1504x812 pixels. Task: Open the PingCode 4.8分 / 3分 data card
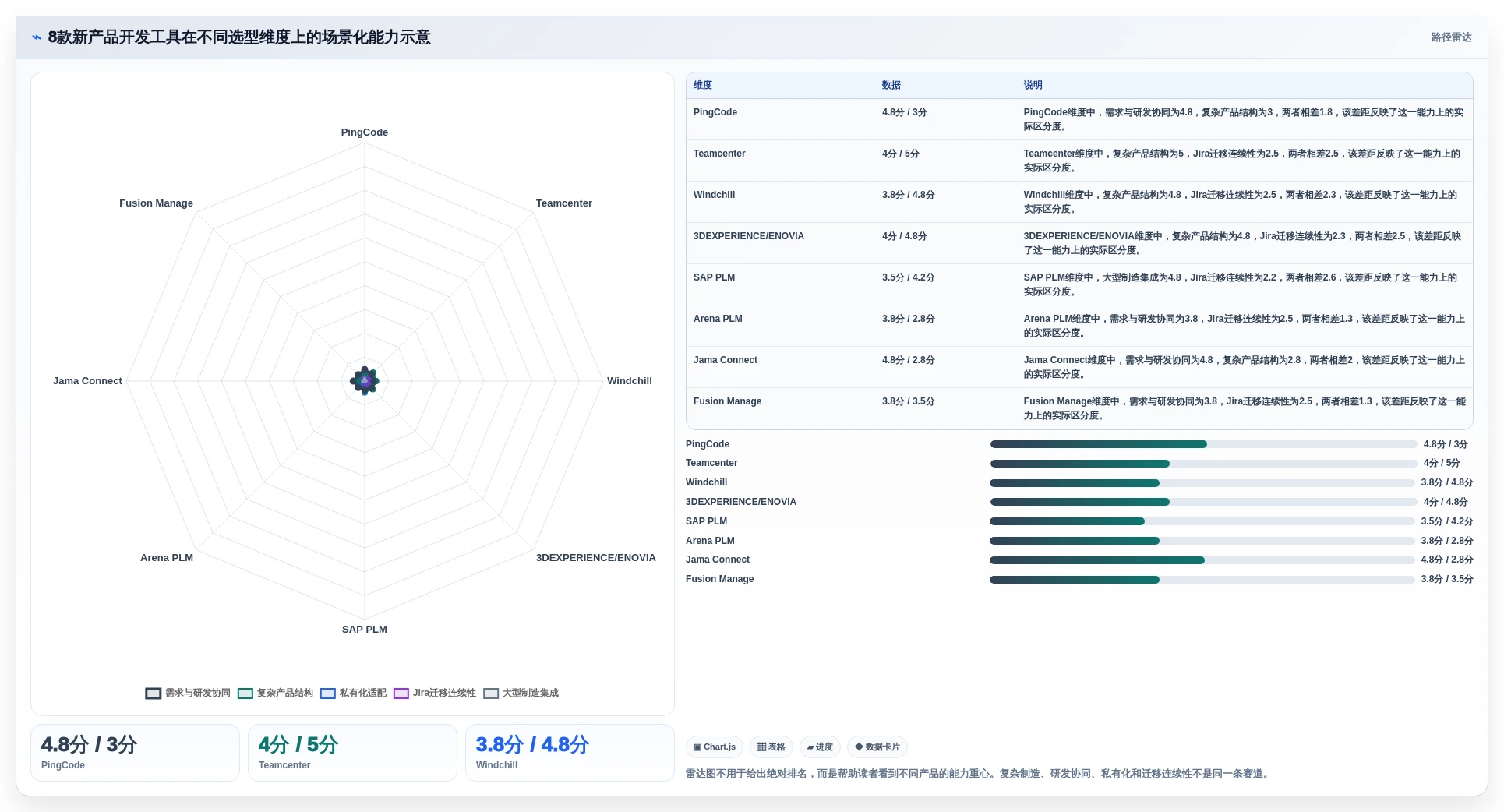(135, 753)
